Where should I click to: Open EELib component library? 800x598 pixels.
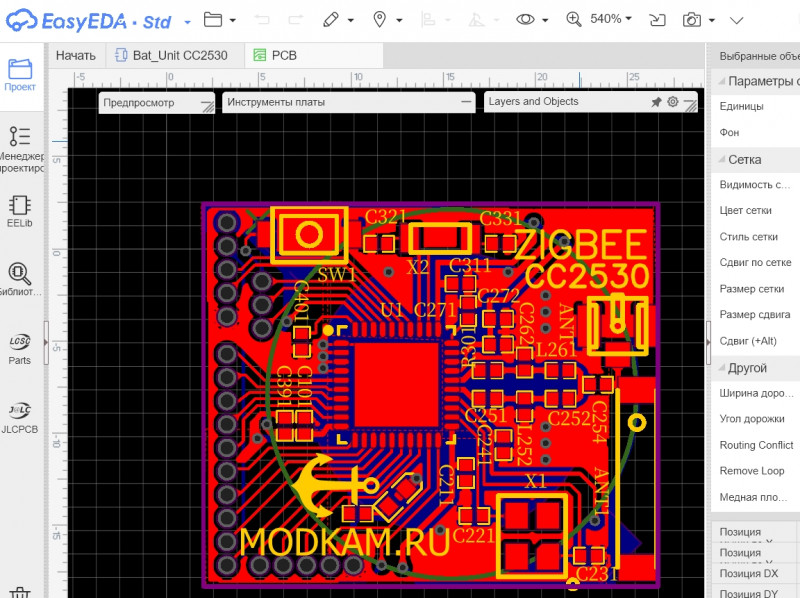click(20, 211)
